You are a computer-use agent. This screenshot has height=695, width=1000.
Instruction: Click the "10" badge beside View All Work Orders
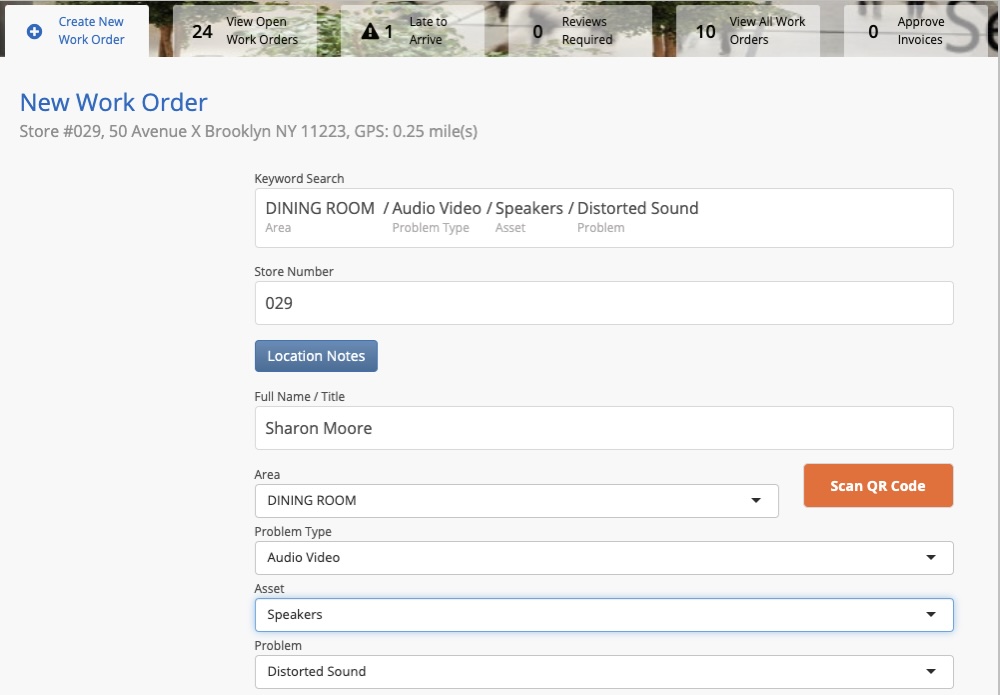point(706,31)
